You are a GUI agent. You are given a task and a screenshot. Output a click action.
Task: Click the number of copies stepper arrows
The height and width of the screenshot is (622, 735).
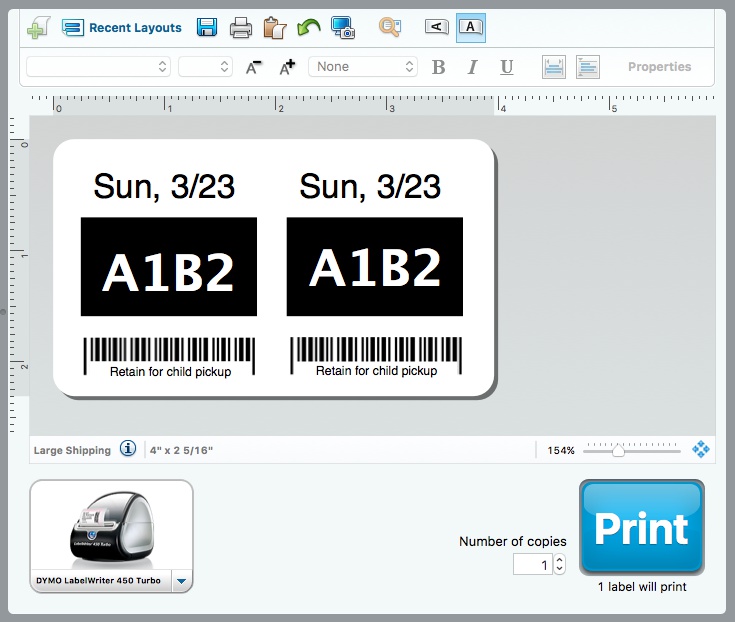[x=560, y=564]
